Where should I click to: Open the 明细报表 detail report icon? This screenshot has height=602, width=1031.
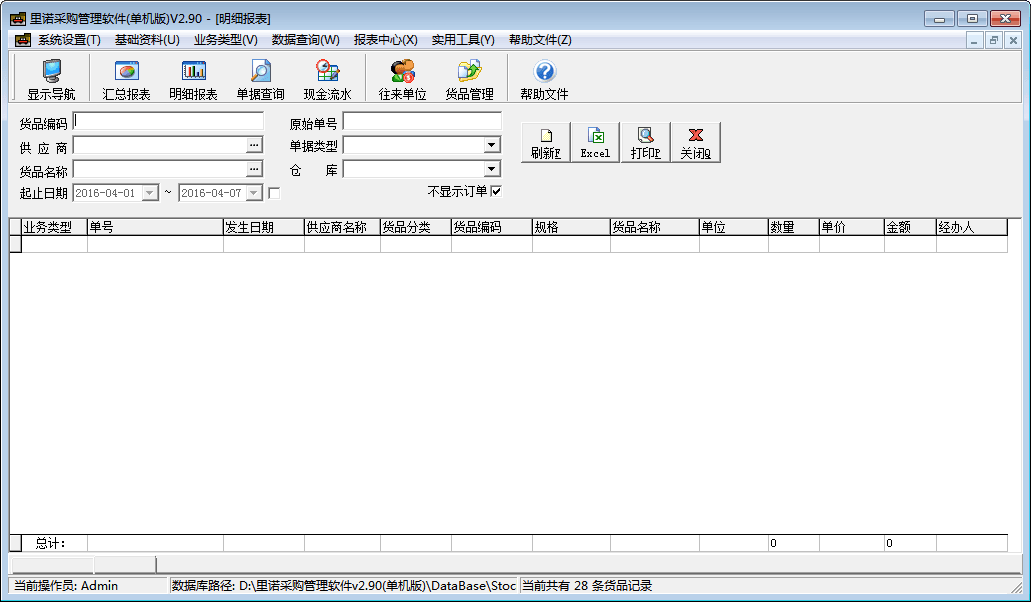pos(193,79)
